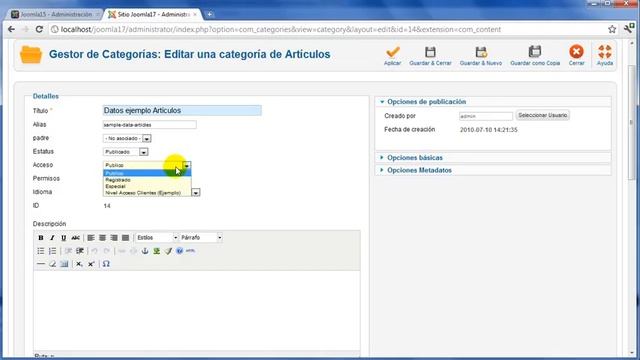Insert an image with tree icon

click(156, 251)
